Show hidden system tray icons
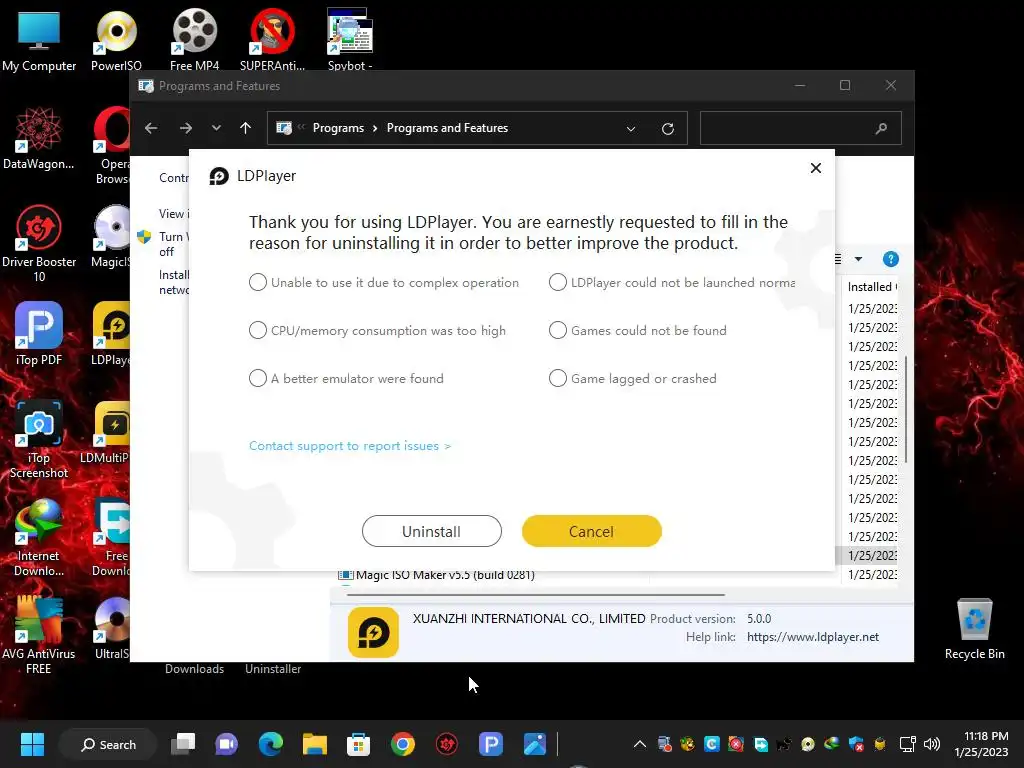Screen dimensions: 1024x768 click(640, 744)
